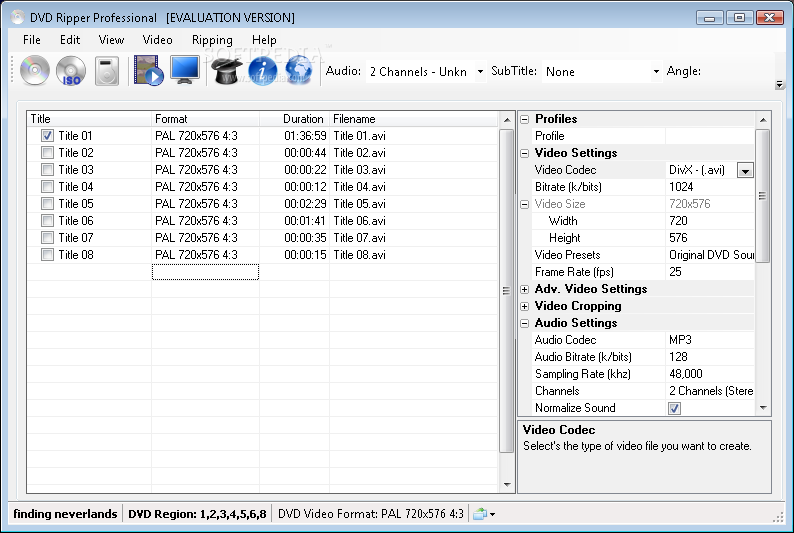The image size is (794, 533).
Task: Click the Width value 720
Action: click(710, 221)
